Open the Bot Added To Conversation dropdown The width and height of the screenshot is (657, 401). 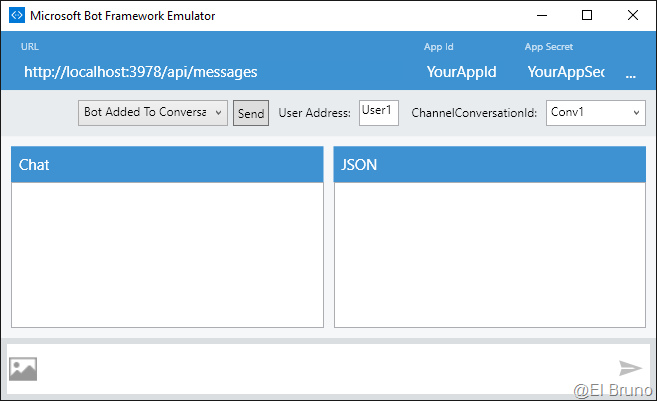point(153,113)
